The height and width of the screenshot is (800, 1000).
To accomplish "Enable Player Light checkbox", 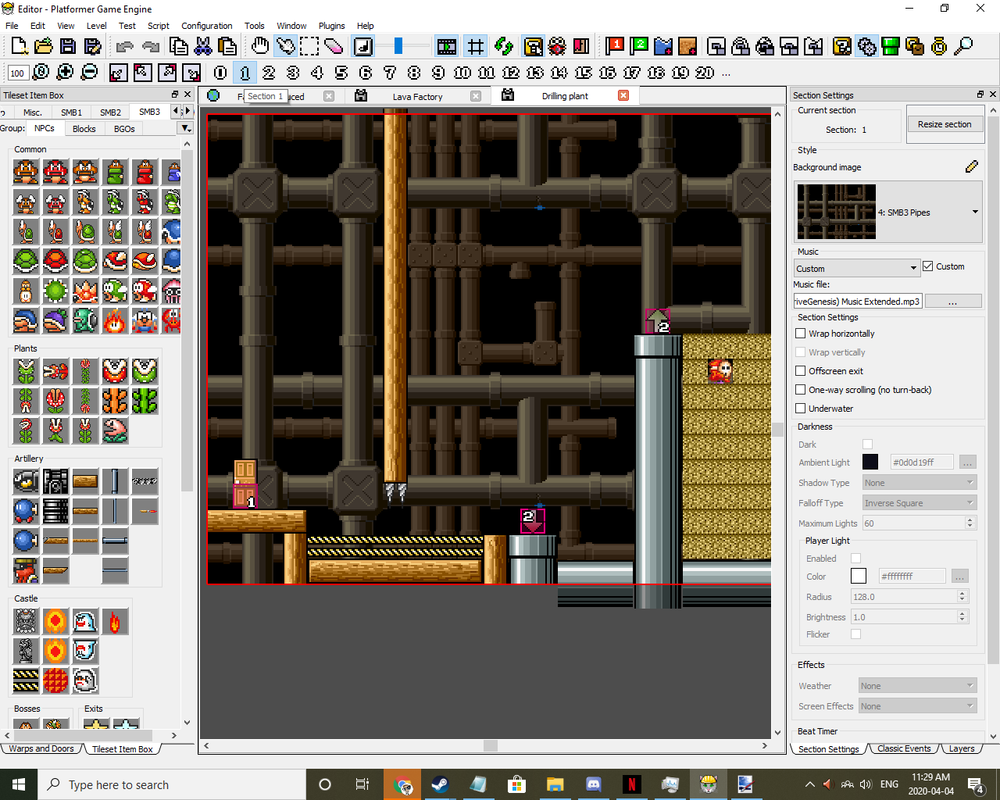I will (856, 558).
